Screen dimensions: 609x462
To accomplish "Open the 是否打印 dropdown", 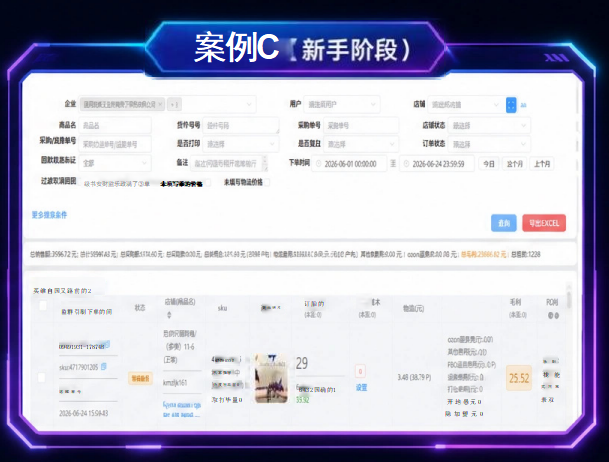I will (x=241, y=144).
